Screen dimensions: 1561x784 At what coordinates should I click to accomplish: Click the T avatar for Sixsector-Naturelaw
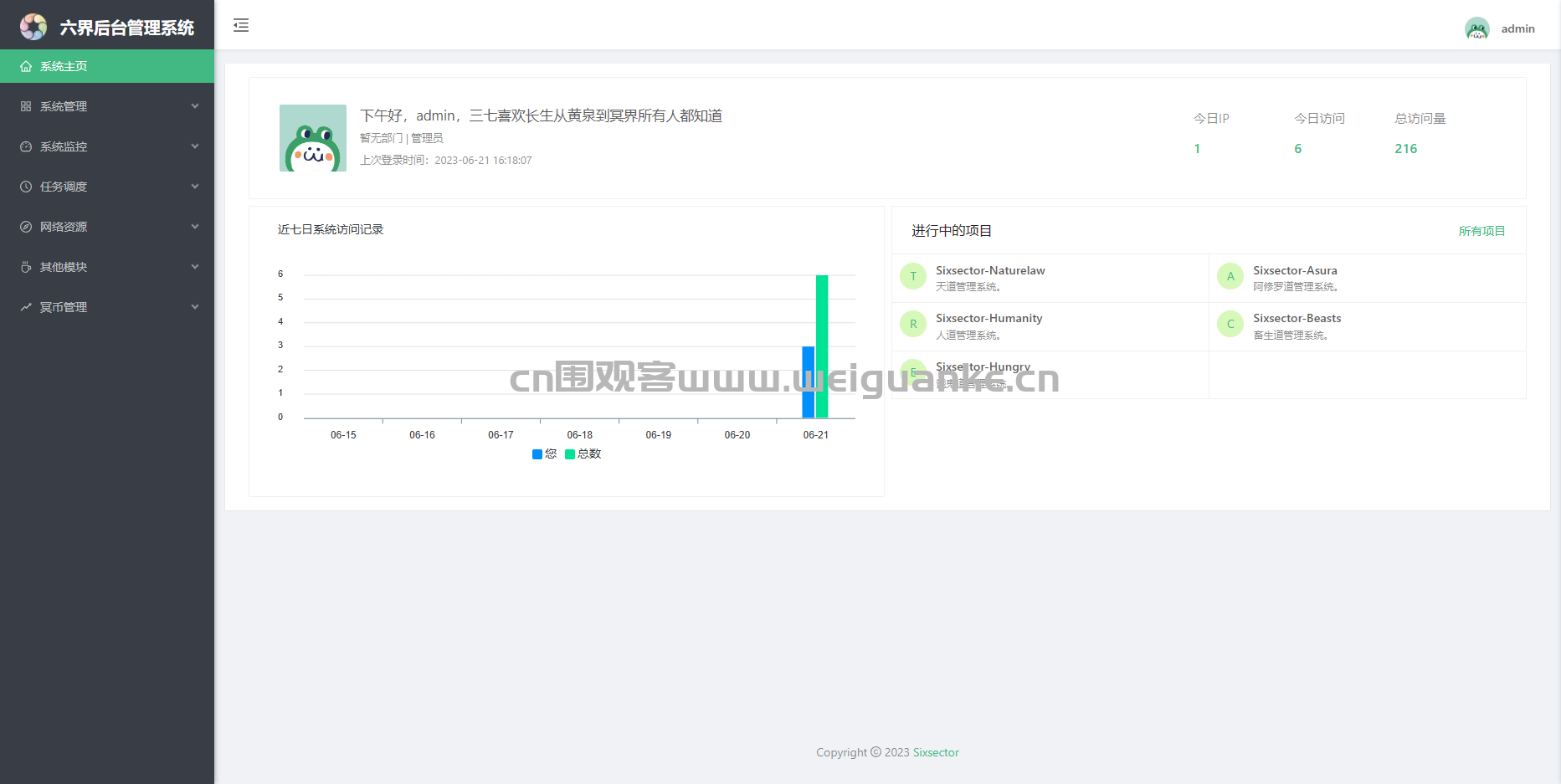coord(913,276)
